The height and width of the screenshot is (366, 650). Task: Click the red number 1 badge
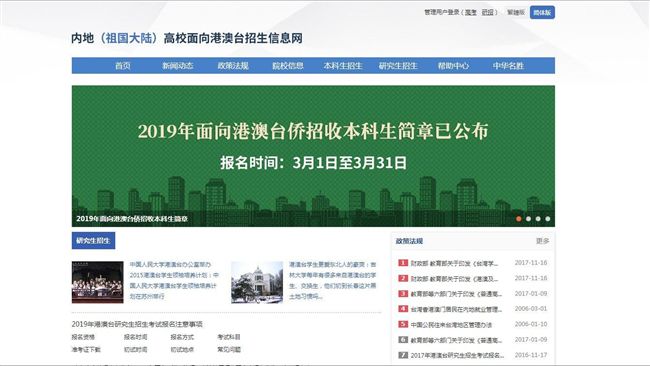point(403,263)
